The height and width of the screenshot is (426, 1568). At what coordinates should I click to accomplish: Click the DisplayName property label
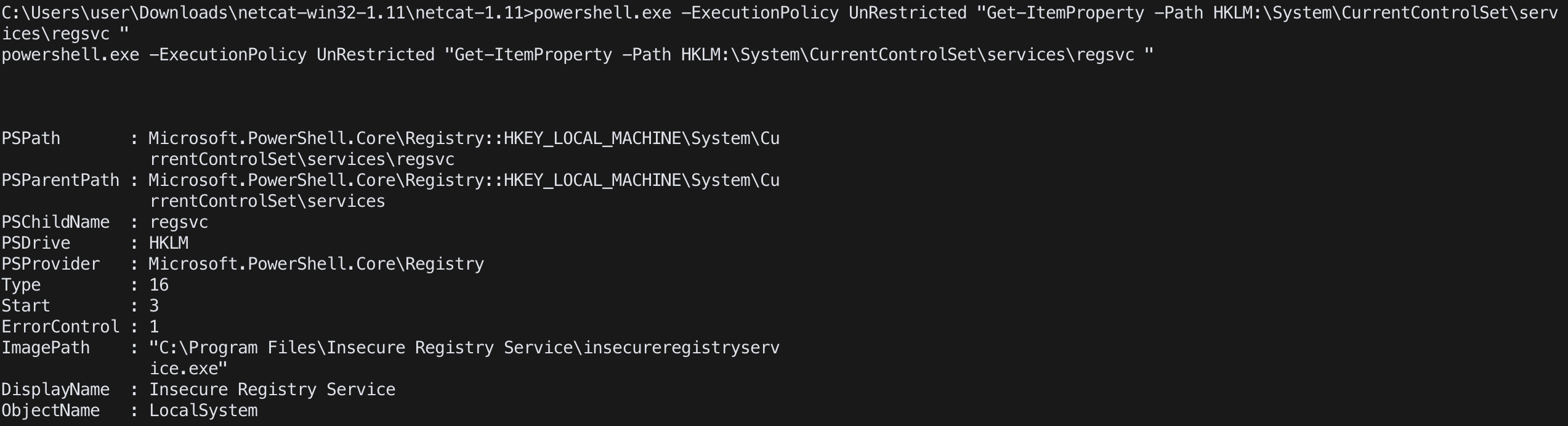pos(55,390)
